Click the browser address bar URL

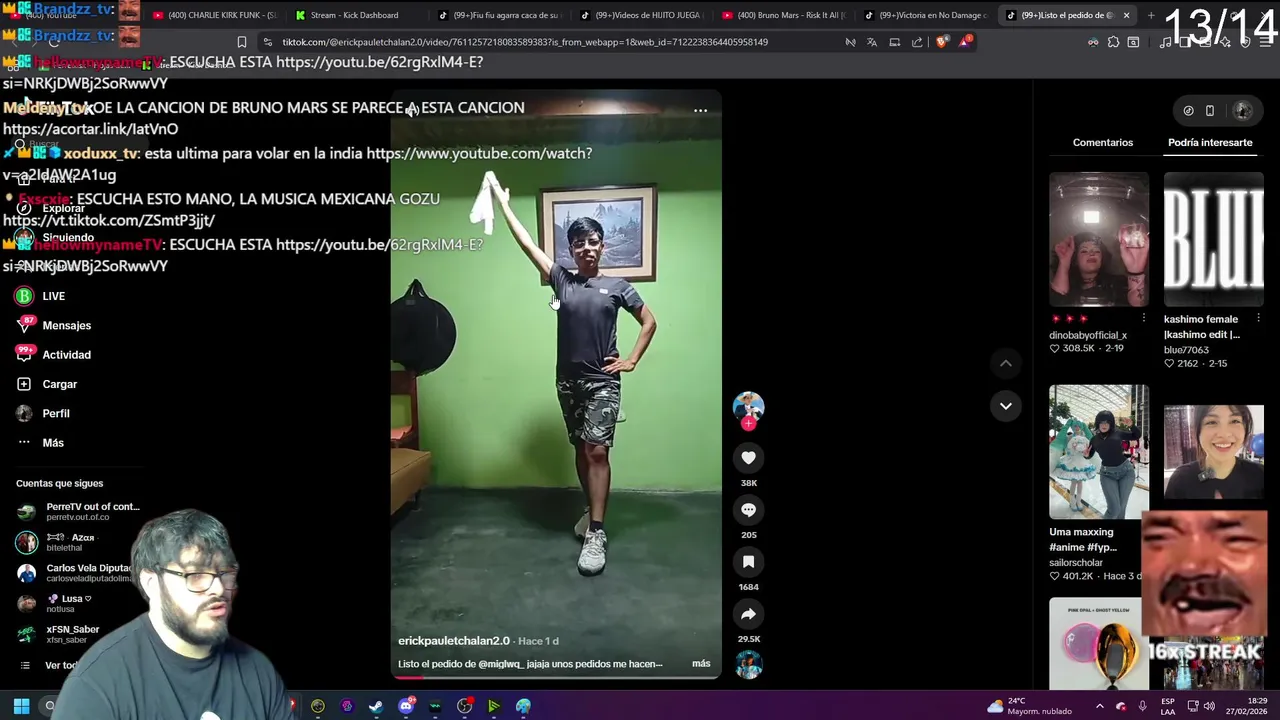pos(525,42)
